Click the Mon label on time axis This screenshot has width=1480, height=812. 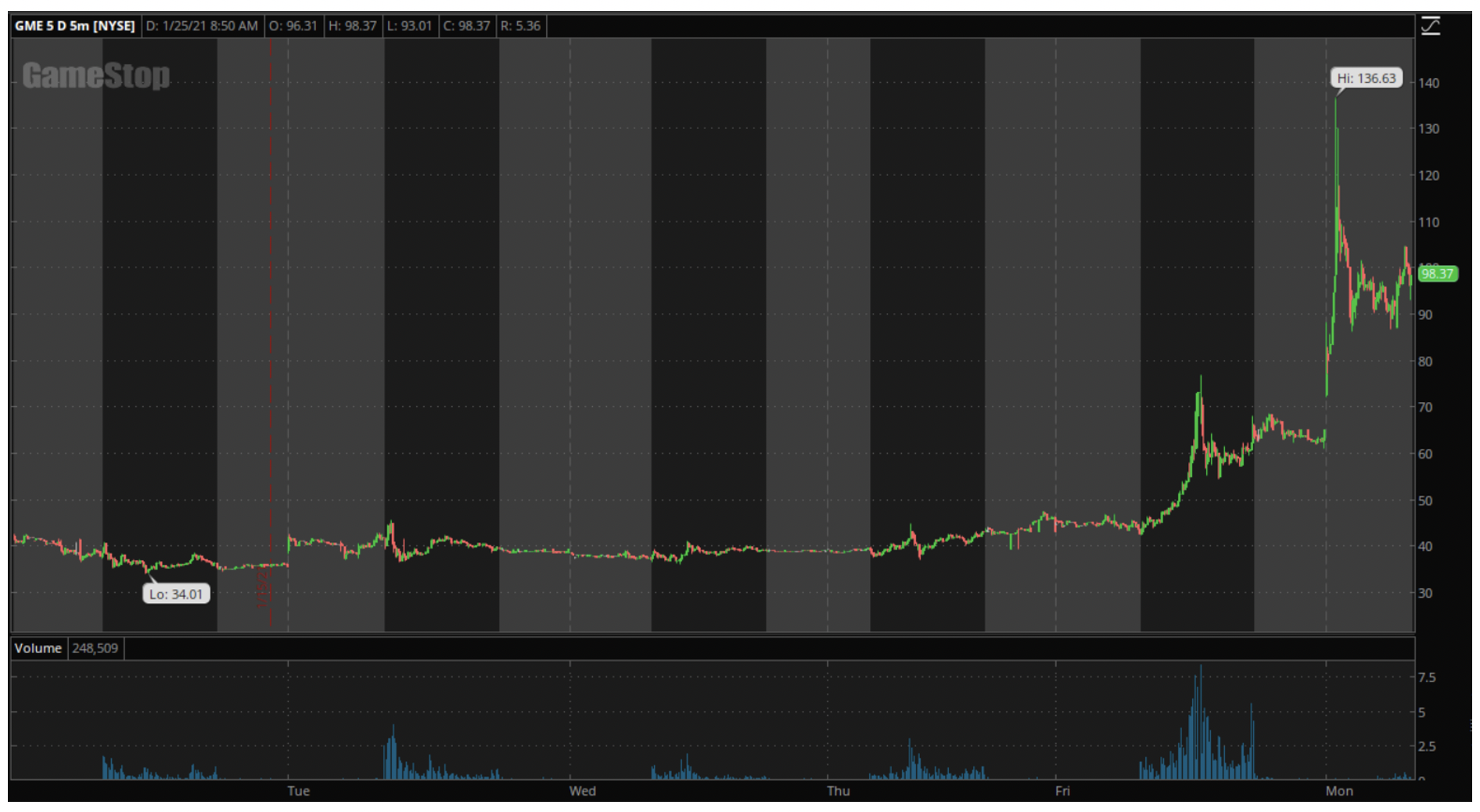click(x=1338, y=791)
